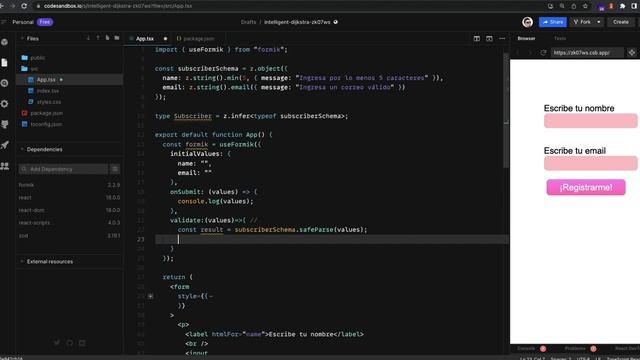The image size is (640, 360).
Task: Click the Free plan badge
Action: click(x=45, y=22)
